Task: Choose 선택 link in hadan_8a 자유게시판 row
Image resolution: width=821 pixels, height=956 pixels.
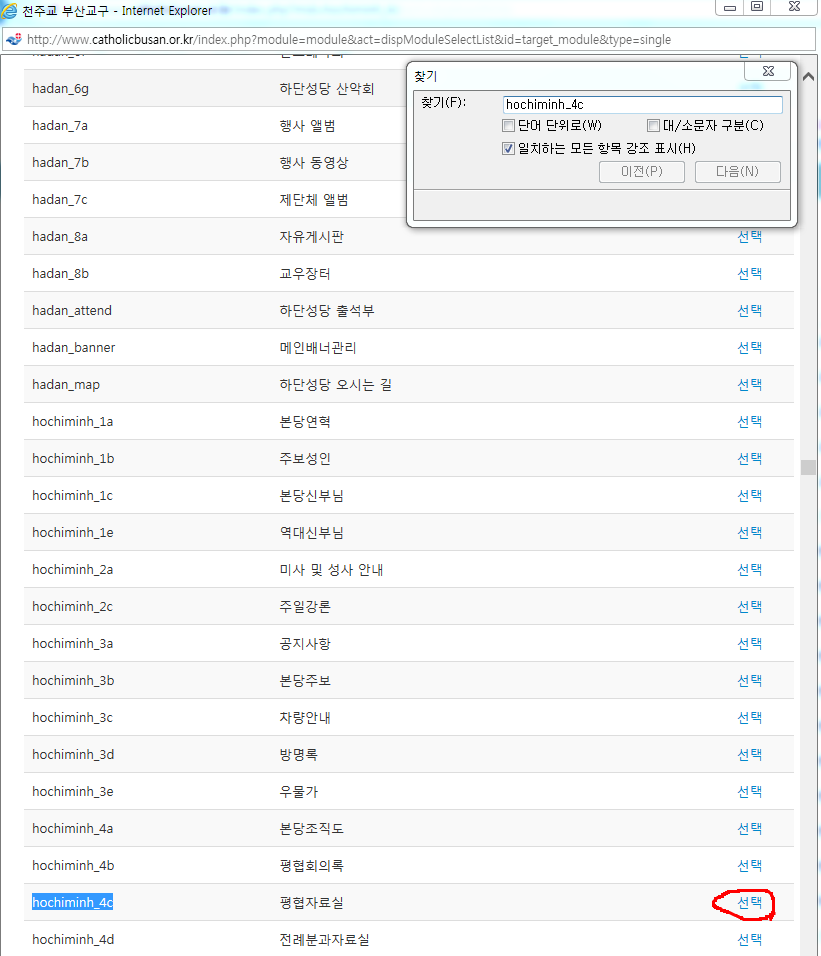Action: point(749,237)
